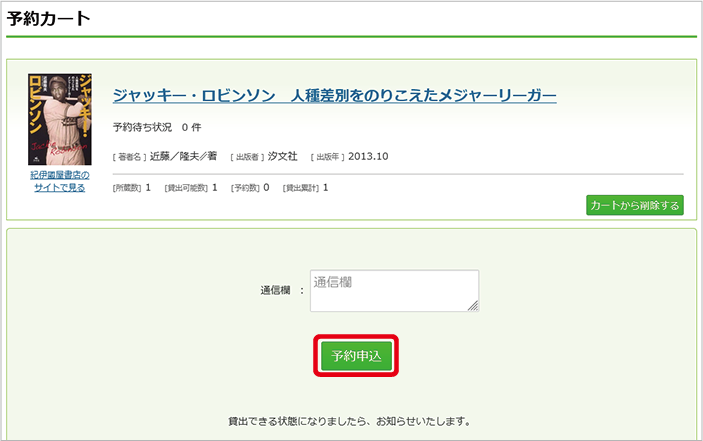Click the 予約カート page heading
Viewport: 703px width, 441px height.
coord(48,18)
